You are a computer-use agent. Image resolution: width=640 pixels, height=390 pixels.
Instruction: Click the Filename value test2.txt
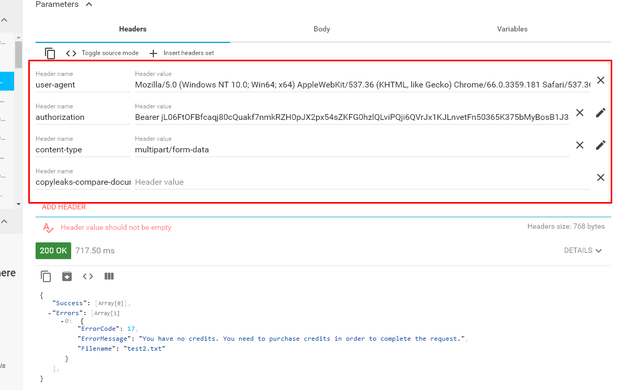coord(144,349)
